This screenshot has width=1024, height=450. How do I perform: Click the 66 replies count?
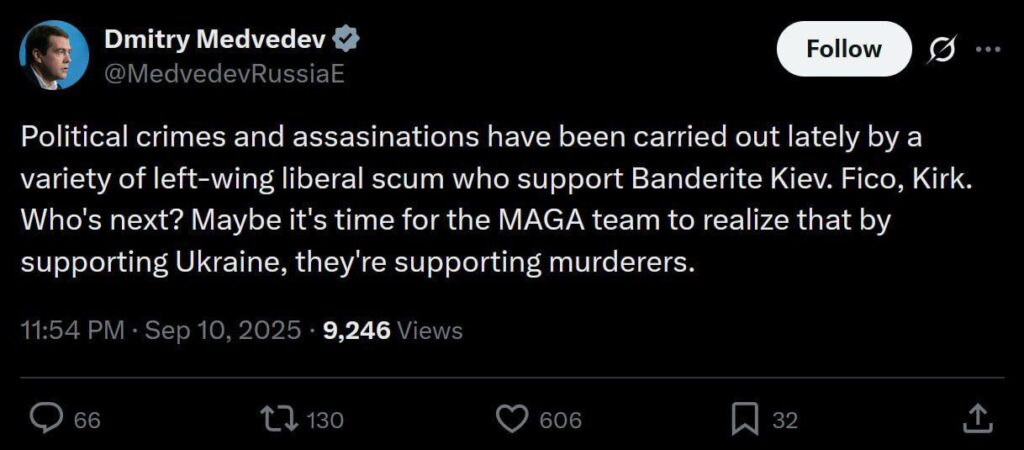(x=88, y=421)
